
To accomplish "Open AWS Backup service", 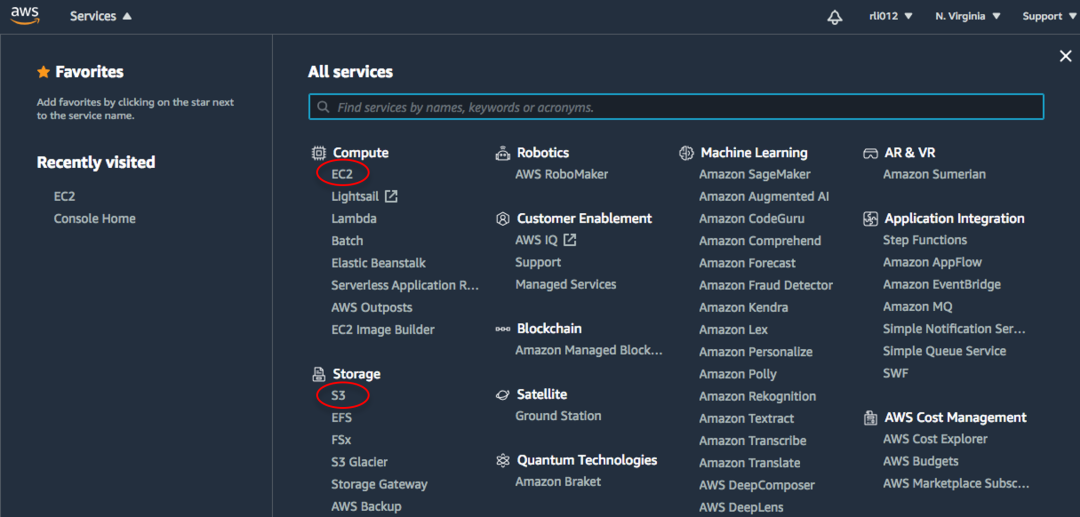I will pos(366,507).
